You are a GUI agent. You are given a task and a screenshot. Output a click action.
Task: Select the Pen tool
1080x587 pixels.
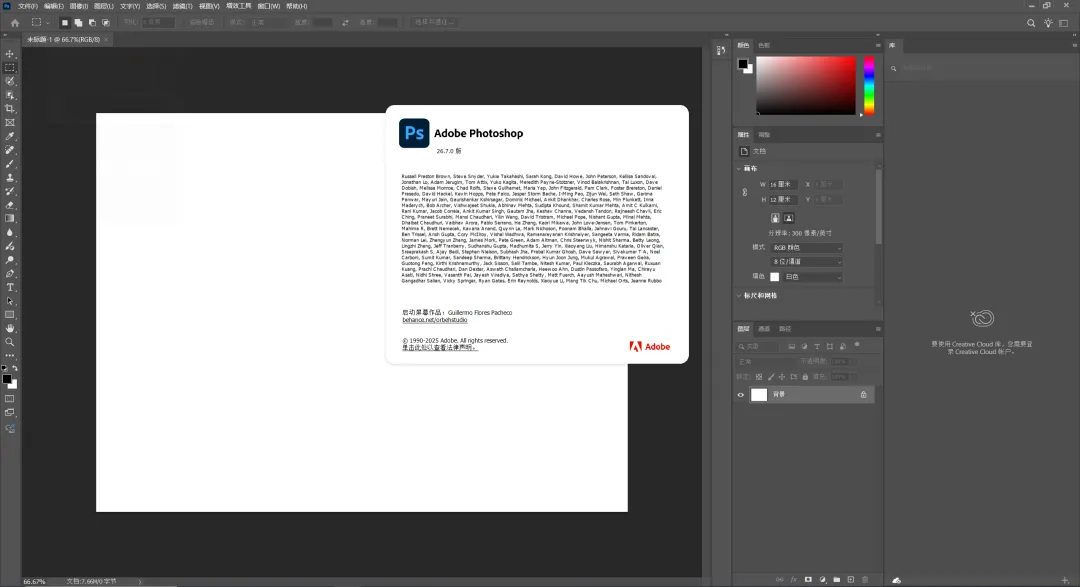10,274
